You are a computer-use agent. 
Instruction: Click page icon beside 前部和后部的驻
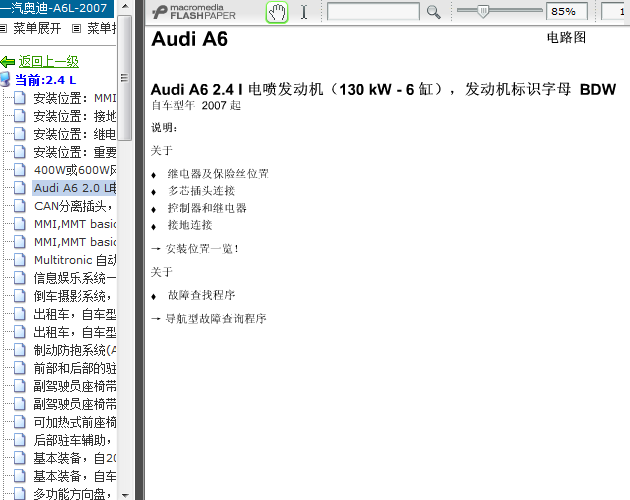point(19,368)
